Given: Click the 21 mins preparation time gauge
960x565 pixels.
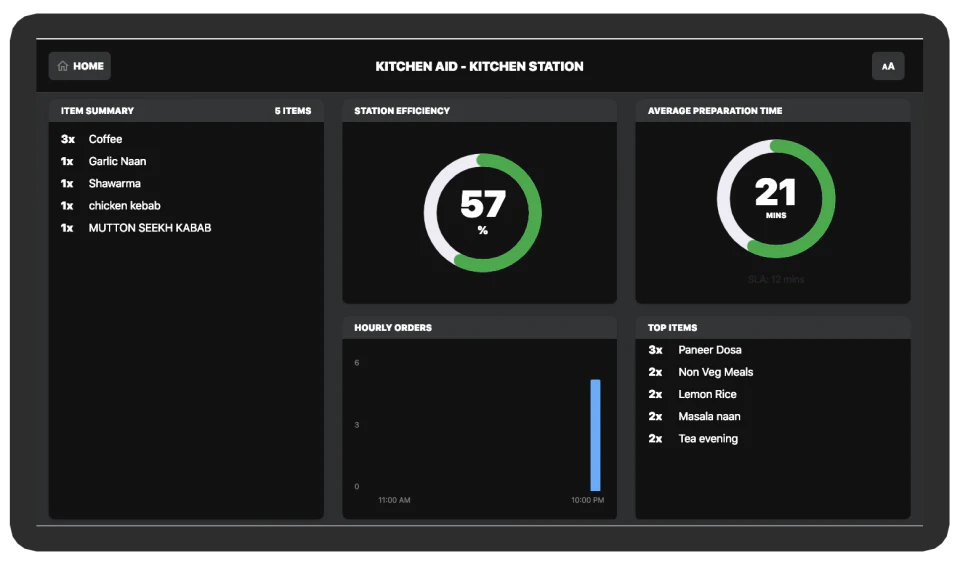Looking at the screenshot, I should (776, 198).
